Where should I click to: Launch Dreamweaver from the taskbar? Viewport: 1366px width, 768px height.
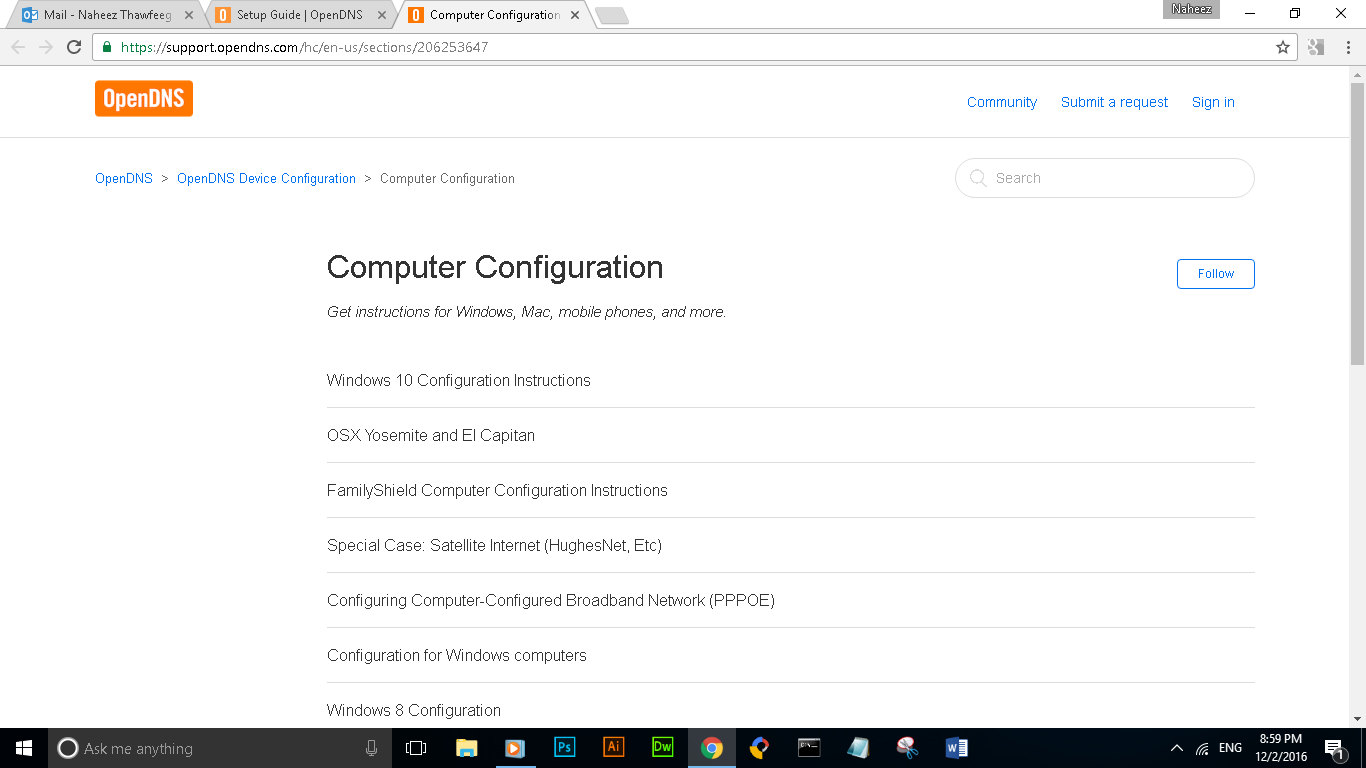(x=662, y=748)
